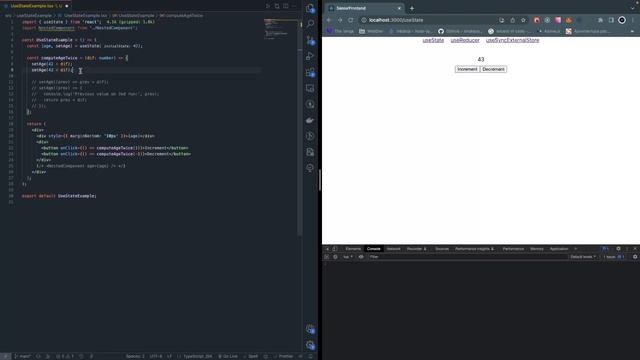
Task: Open the editor More Actions ellipsis
Action: pyautogui.click(x=294, y=6)
